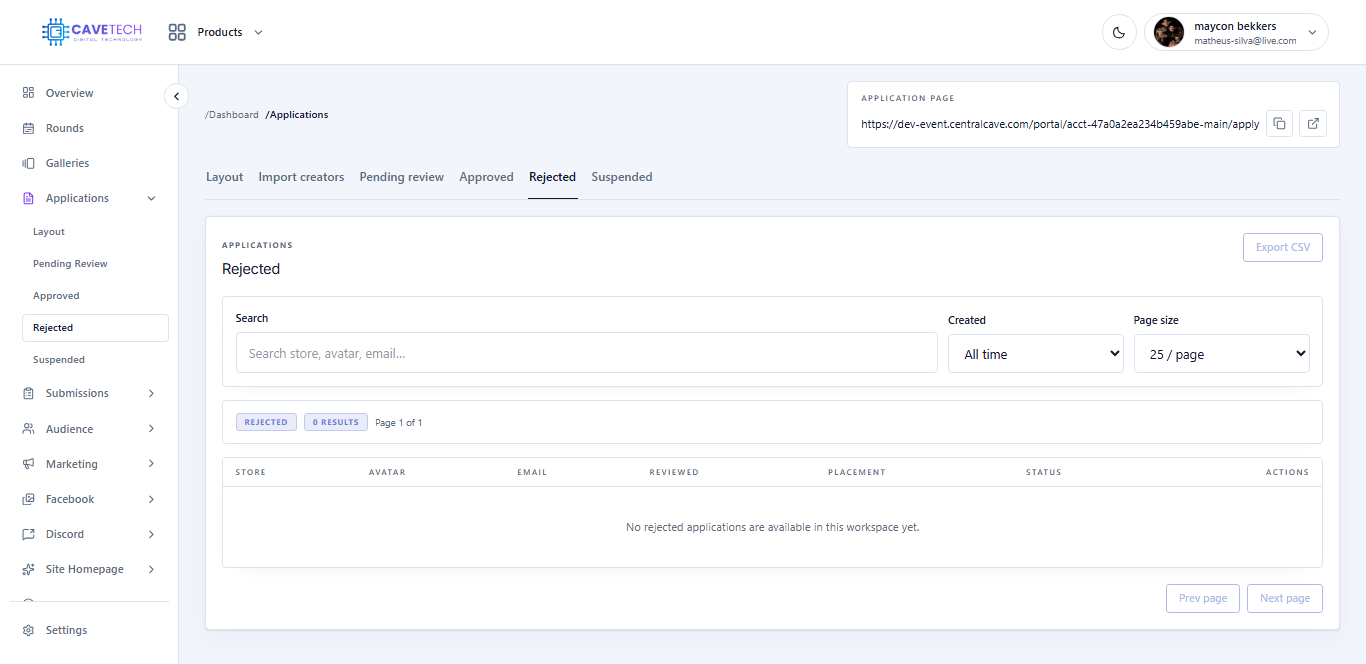Expand the Discord sidebar section

(x=152, y=534)
